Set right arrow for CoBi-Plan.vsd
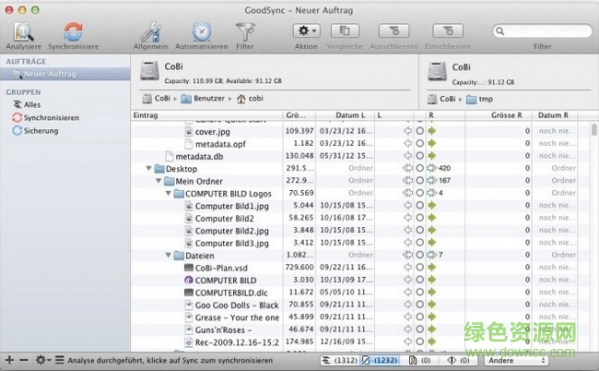Screen dimensions: 599x371 432,267
